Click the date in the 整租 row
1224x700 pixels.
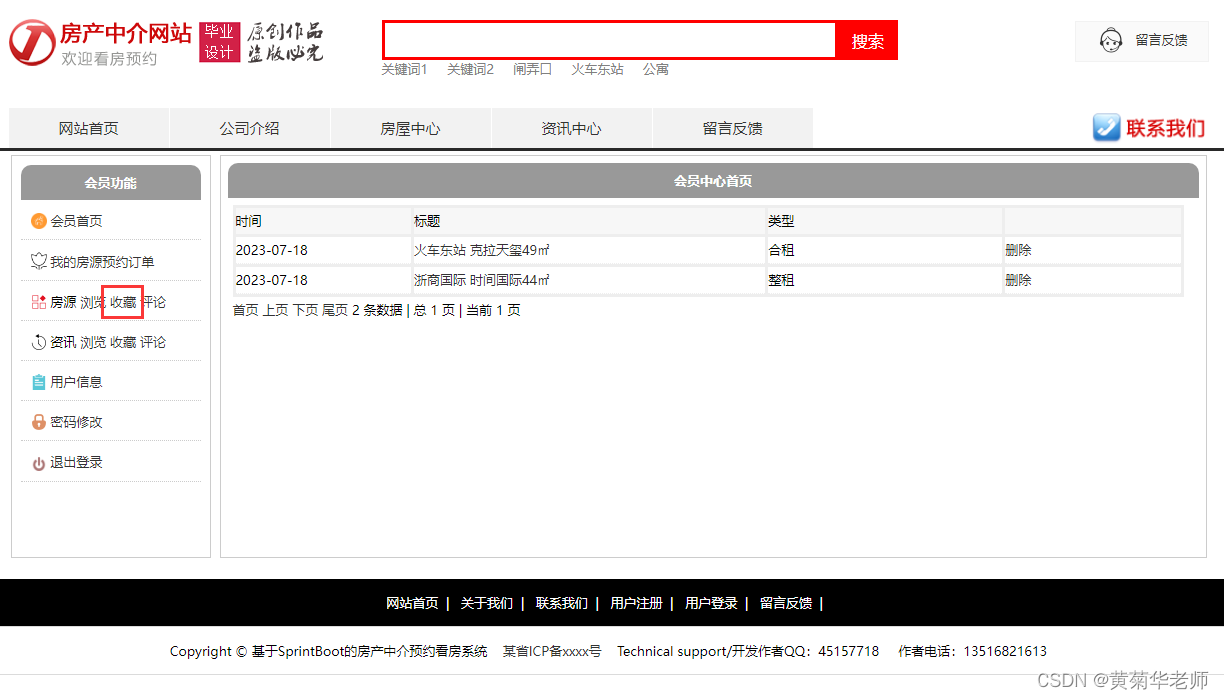(272, 280)
